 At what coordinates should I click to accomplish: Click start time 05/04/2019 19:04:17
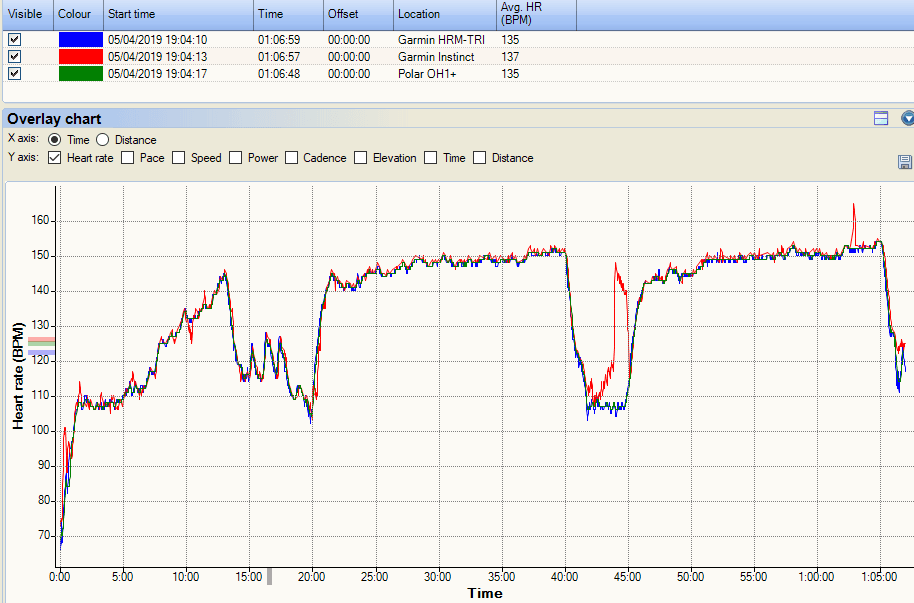click(157, 73)
